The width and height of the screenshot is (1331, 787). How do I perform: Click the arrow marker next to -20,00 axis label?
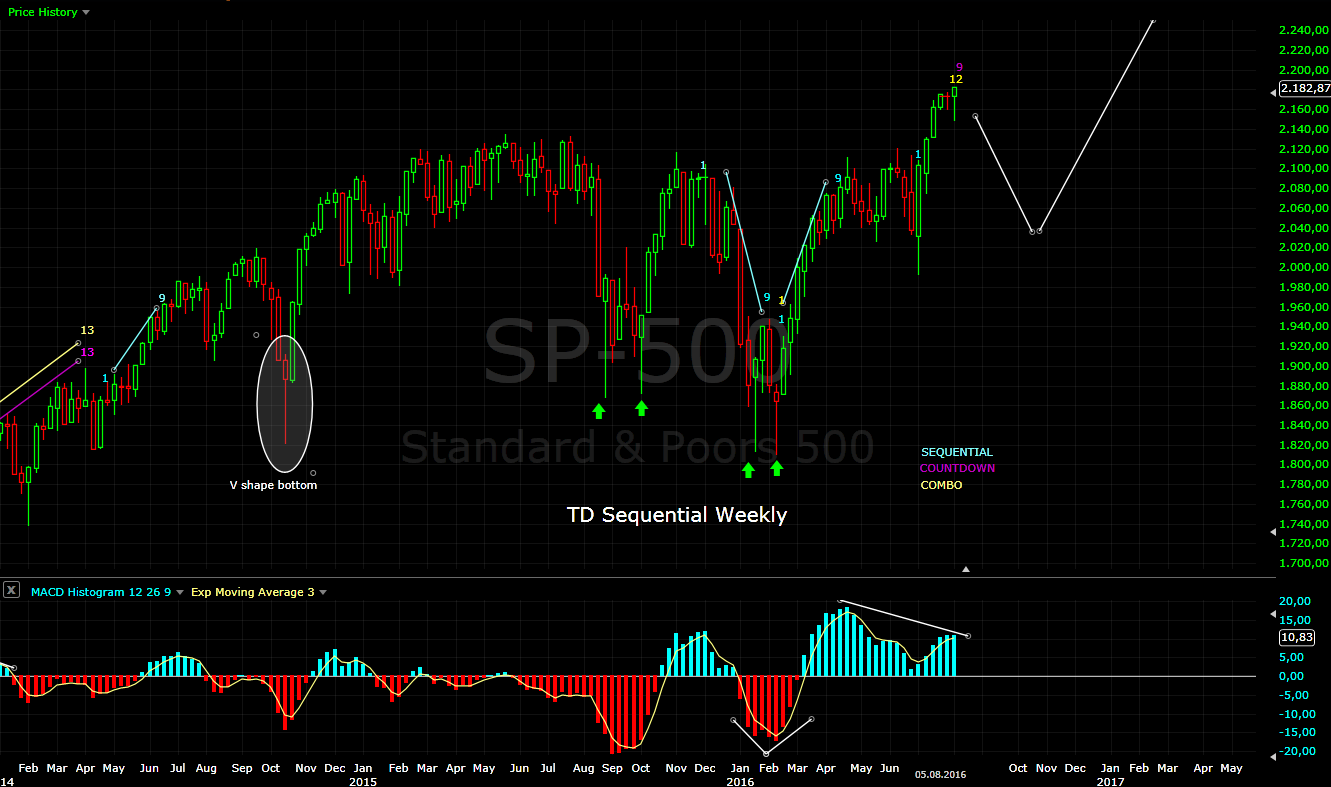click(1272, 757)
